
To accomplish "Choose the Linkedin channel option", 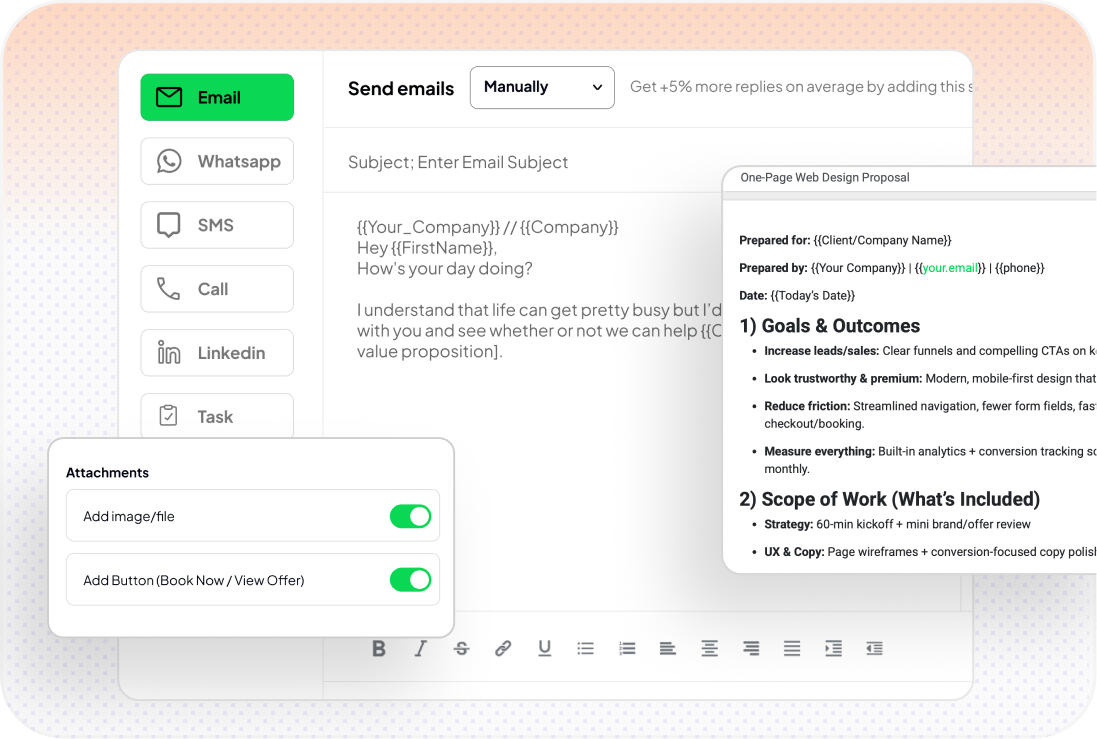I will coord(217,353).
